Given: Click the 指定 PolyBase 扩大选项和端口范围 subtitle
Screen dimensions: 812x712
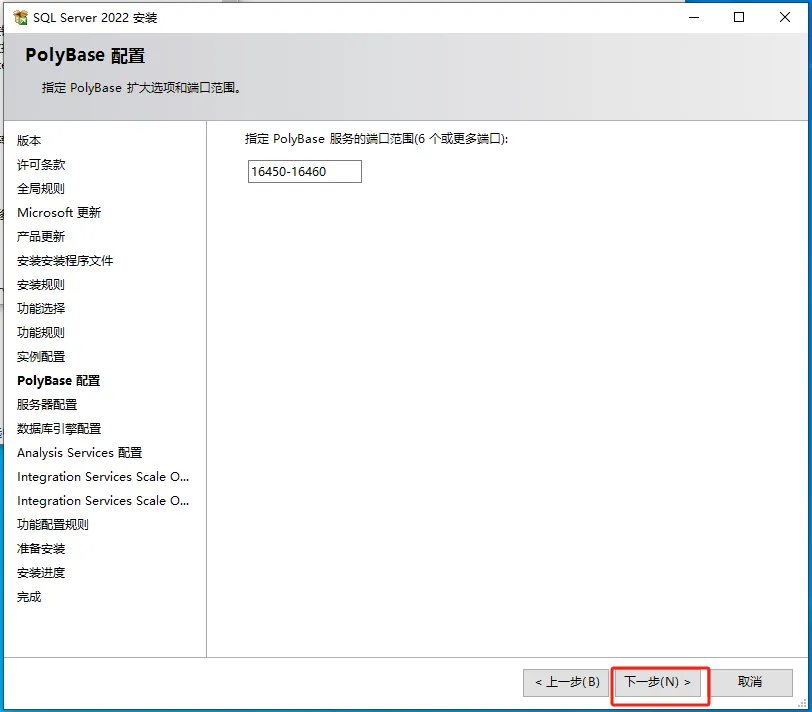Looking at the screenshot, I should click(x=141, y=88).
